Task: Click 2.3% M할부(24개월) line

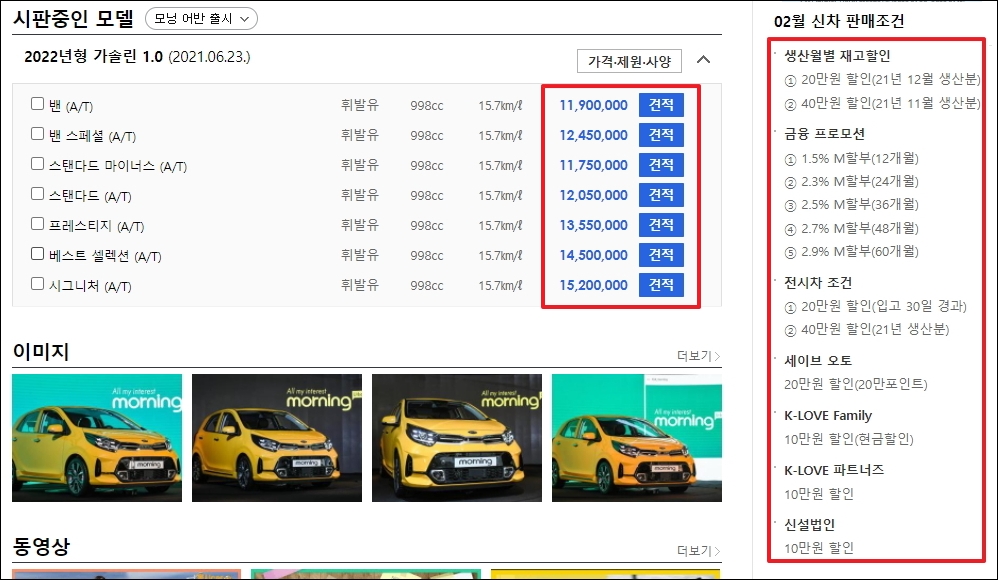Action: click(852, 181)
